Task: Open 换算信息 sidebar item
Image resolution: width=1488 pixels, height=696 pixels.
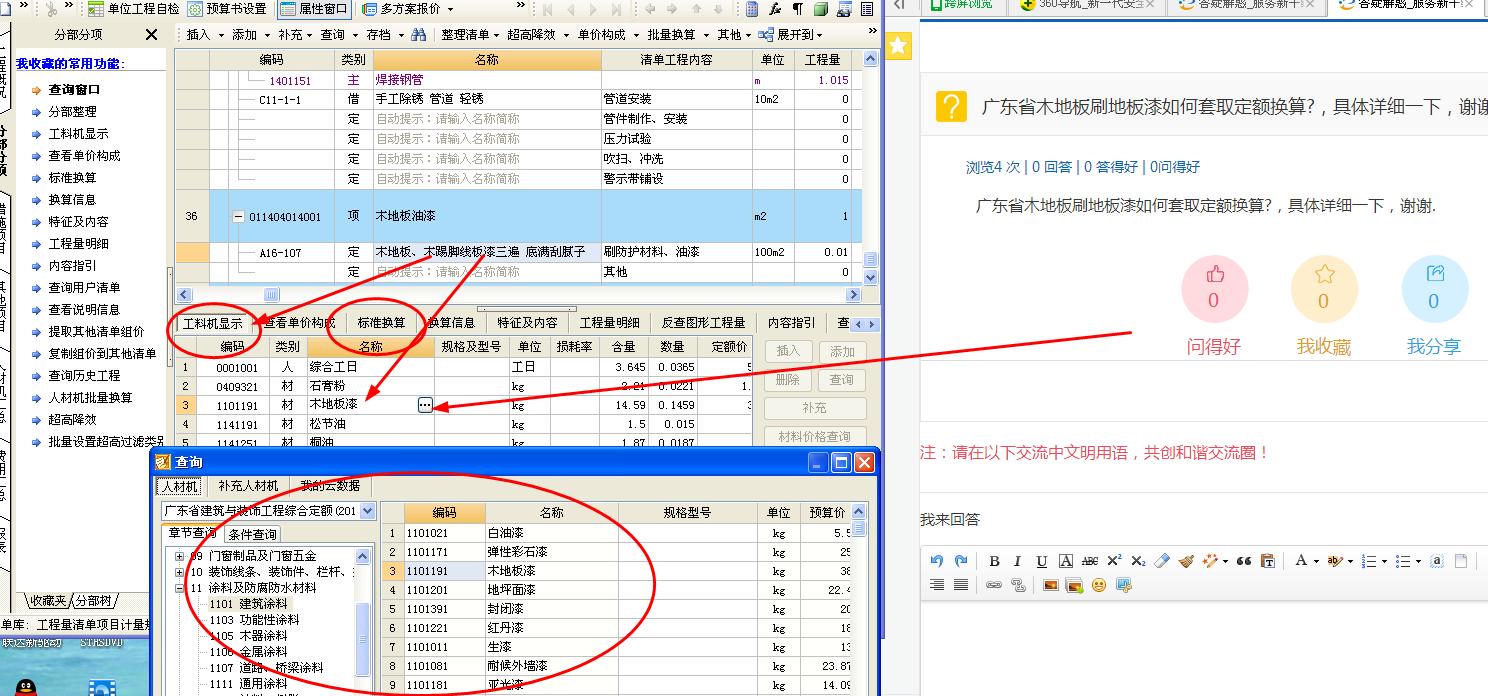Action: (72, 200)
